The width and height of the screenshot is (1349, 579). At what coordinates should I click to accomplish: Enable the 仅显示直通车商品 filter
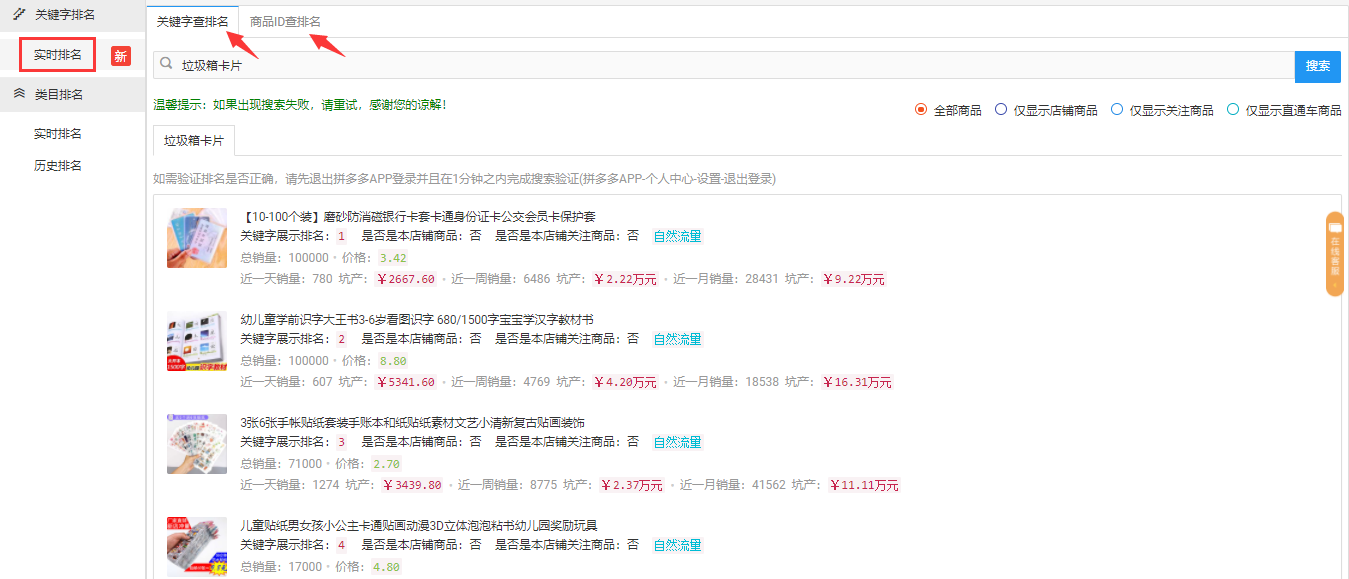coord(1233,110)
